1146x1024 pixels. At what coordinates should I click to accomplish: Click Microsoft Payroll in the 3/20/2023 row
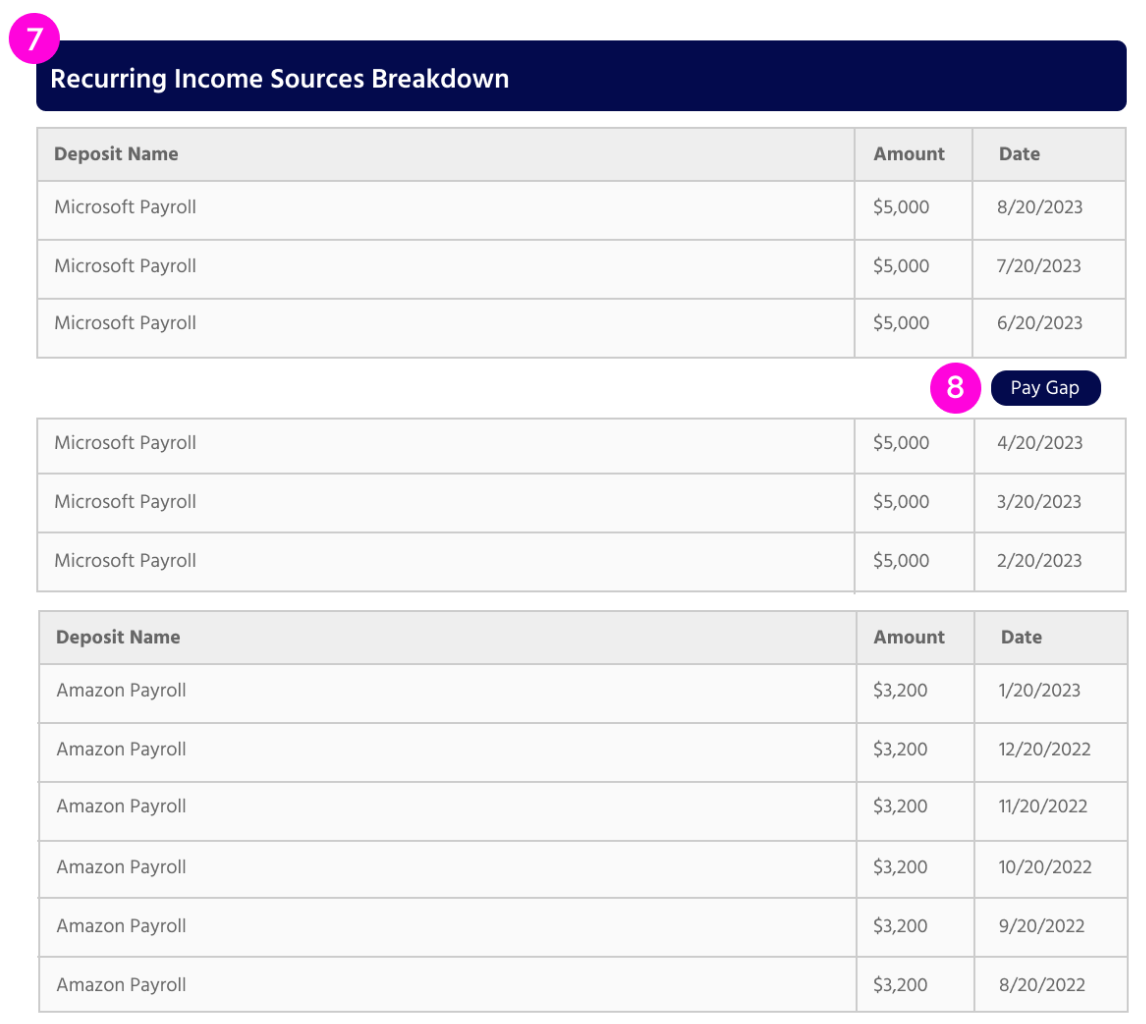coord(125,502)
